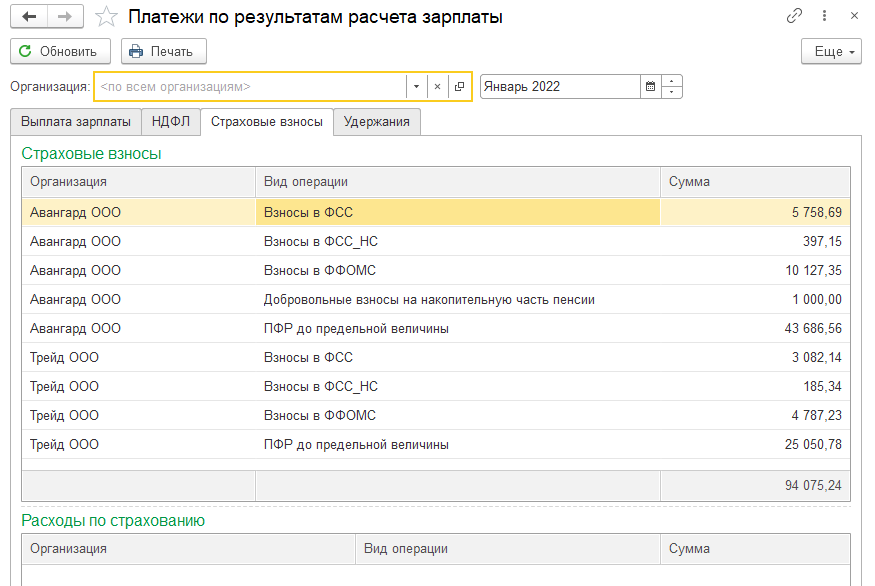Screen dimensions: 875x586
Task: Clear the organization field with X
Action: tap(437, 87)
